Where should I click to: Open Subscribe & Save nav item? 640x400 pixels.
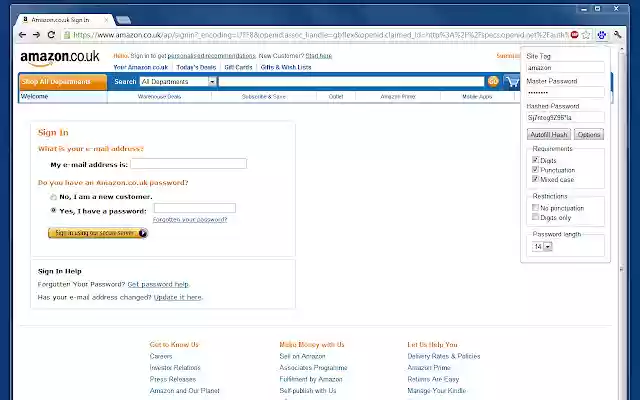point(264,97)
